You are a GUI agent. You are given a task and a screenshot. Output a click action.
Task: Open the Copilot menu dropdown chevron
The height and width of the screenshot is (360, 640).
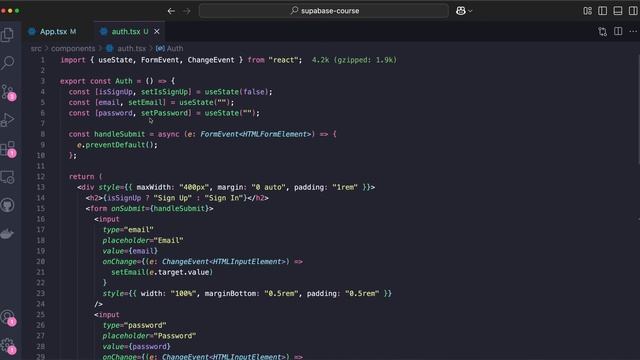click(470, 11)
